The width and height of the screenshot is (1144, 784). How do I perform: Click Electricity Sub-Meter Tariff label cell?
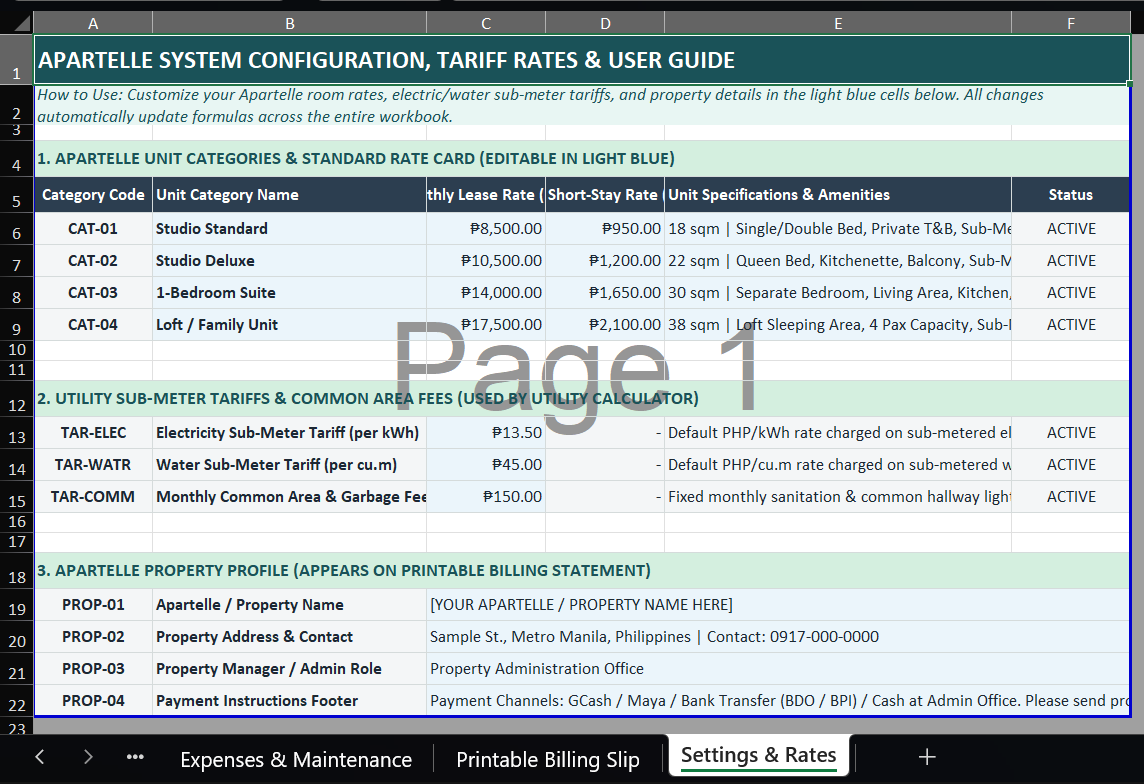tap(290, 432)
